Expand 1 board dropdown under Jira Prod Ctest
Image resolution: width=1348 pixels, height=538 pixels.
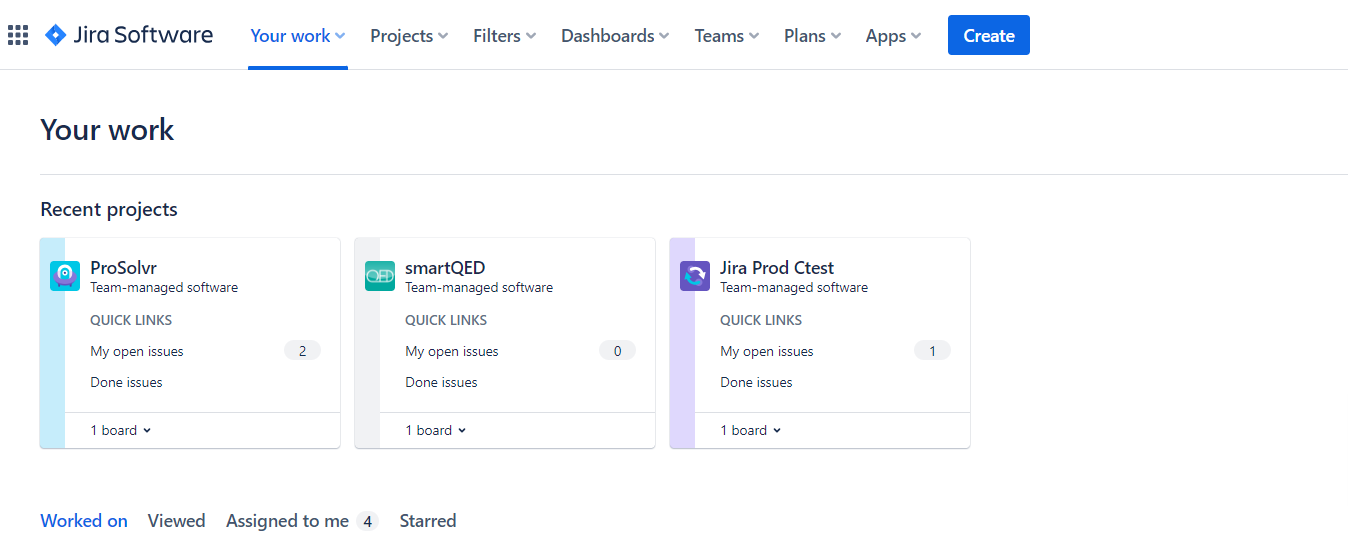751,430
